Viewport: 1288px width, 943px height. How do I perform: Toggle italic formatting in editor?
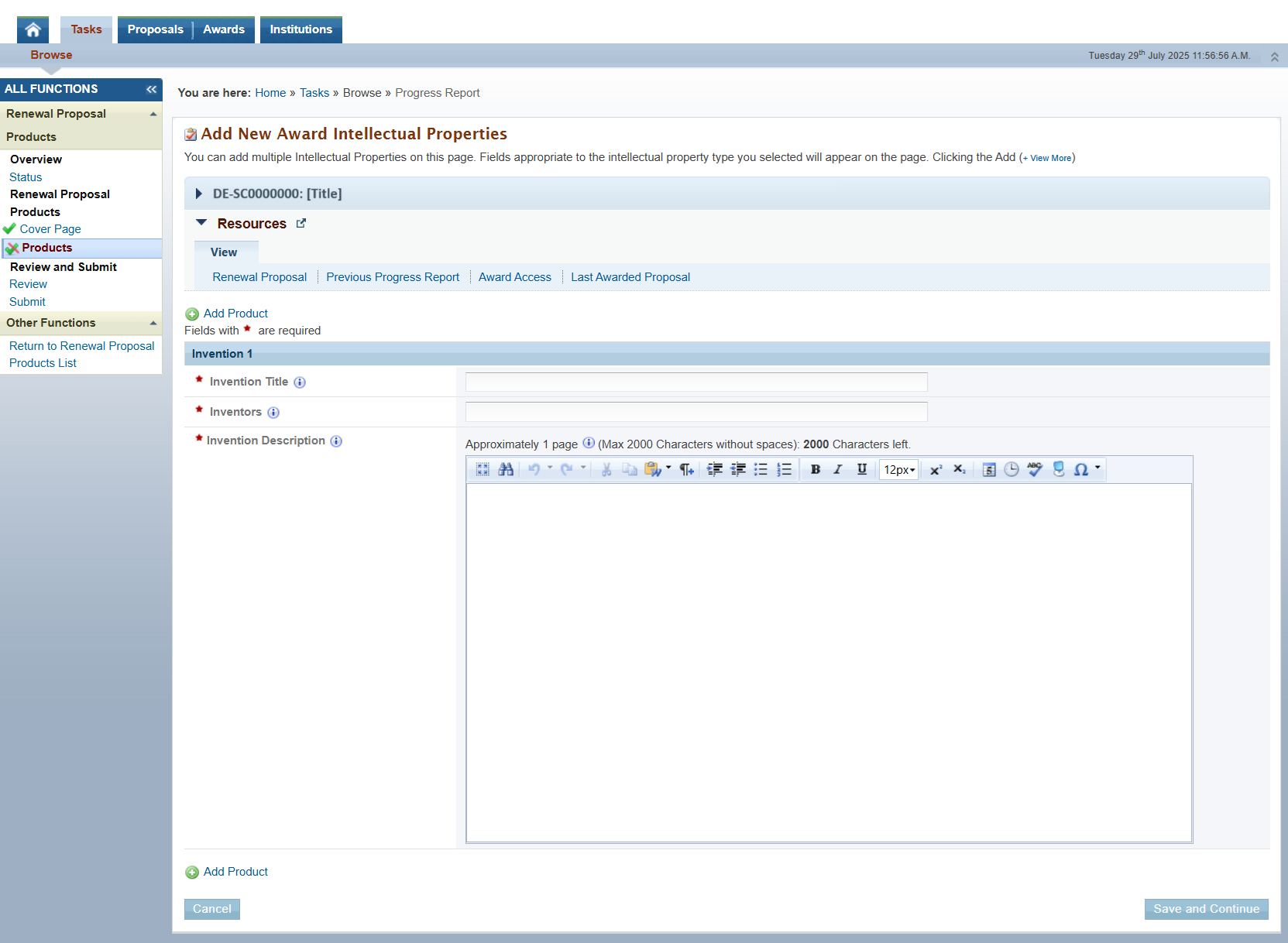838,469
